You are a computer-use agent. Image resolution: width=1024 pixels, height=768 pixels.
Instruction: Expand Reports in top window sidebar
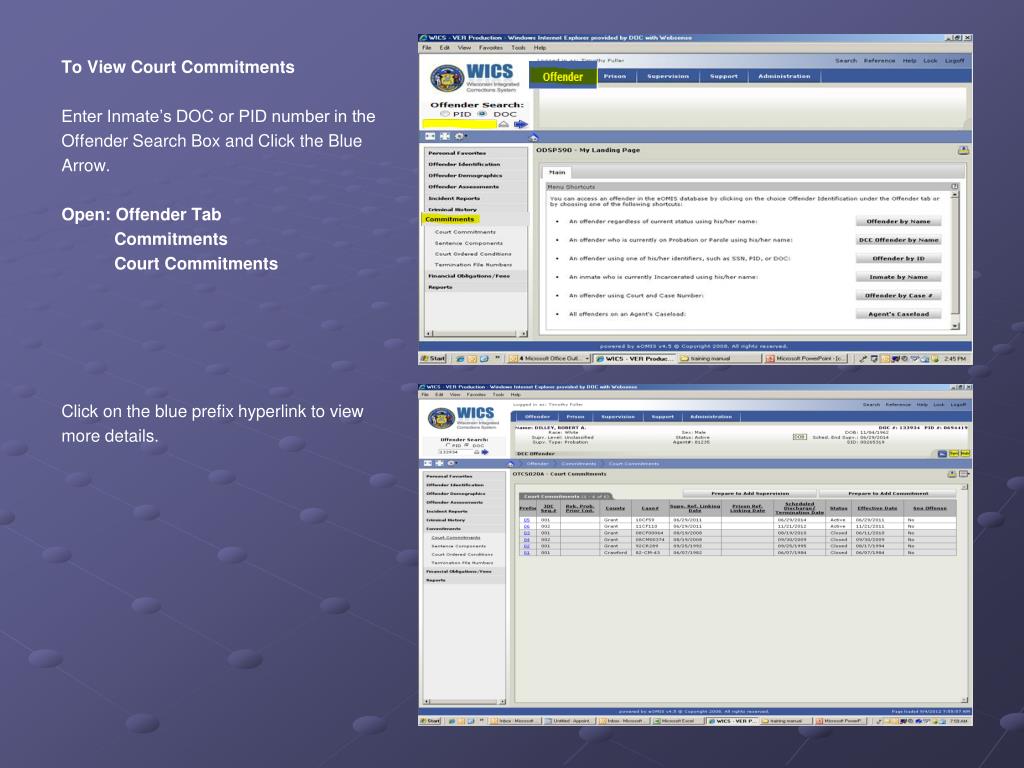[x=440, y=287]
